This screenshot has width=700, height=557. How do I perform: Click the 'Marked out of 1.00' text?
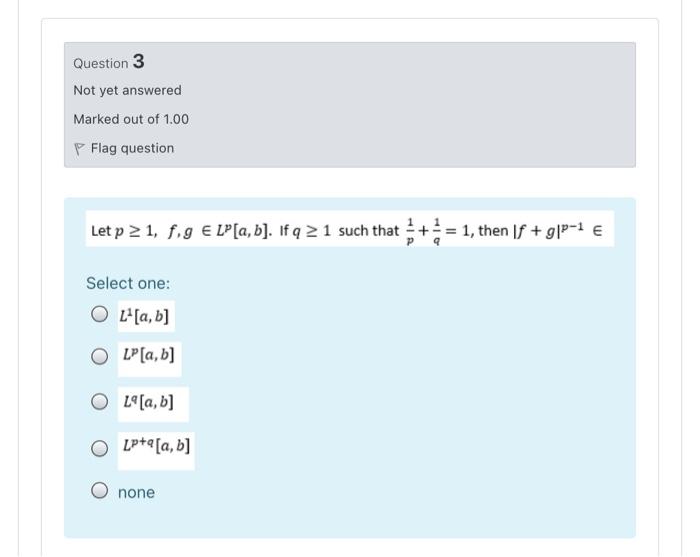(131, 119)
